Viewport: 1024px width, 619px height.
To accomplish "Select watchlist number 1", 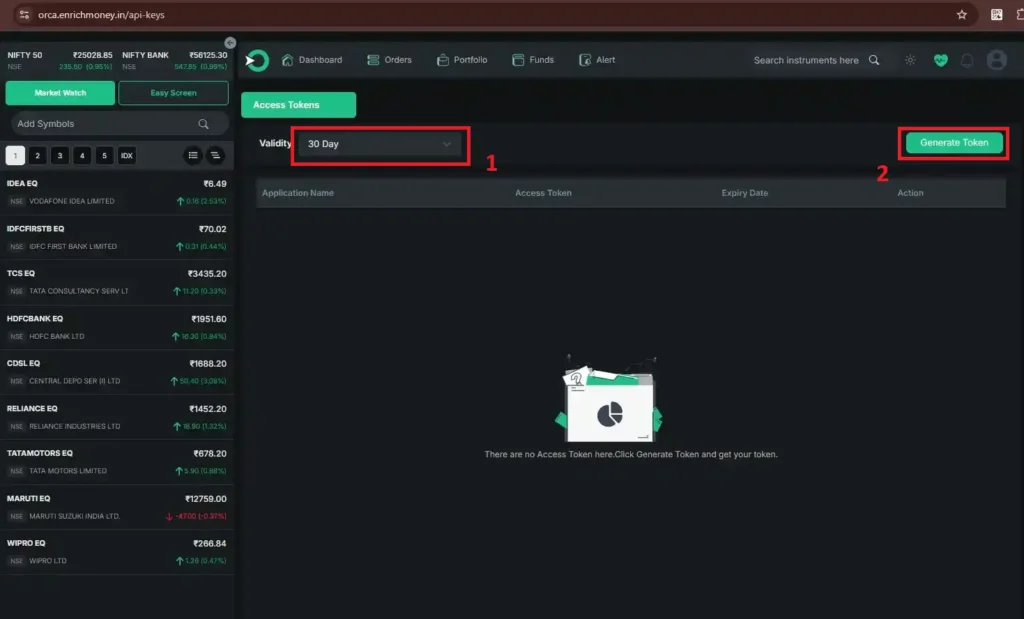I will click(x=15, y=155).
